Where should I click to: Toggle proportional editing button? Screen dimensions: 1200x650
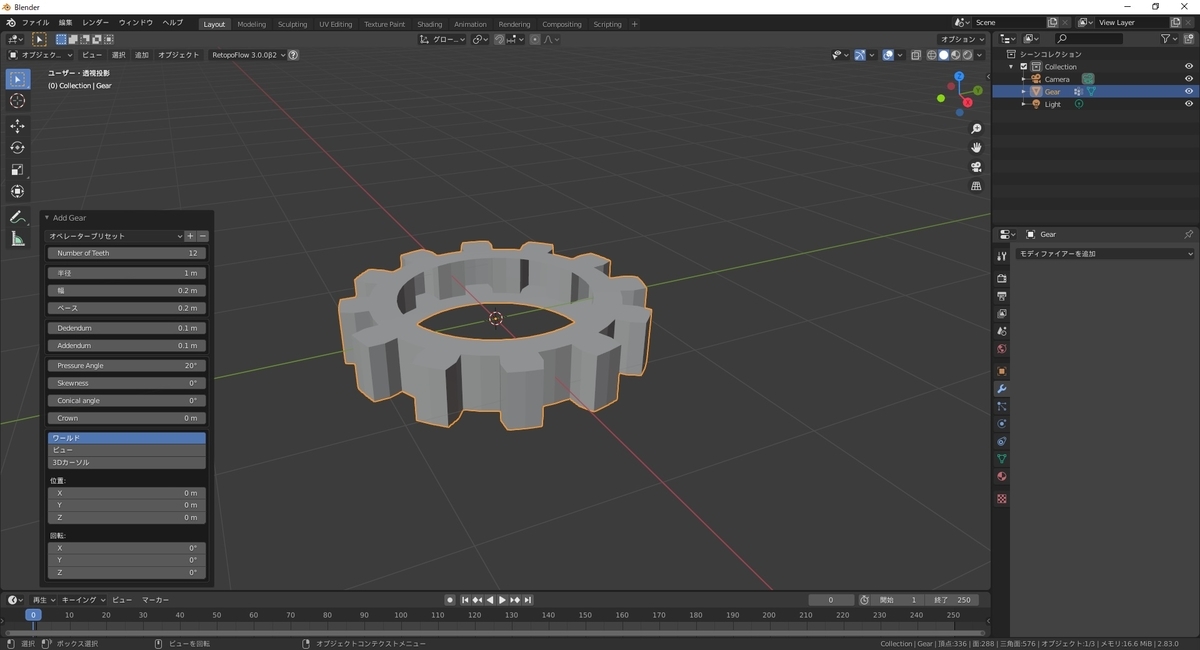coord(535,39)
